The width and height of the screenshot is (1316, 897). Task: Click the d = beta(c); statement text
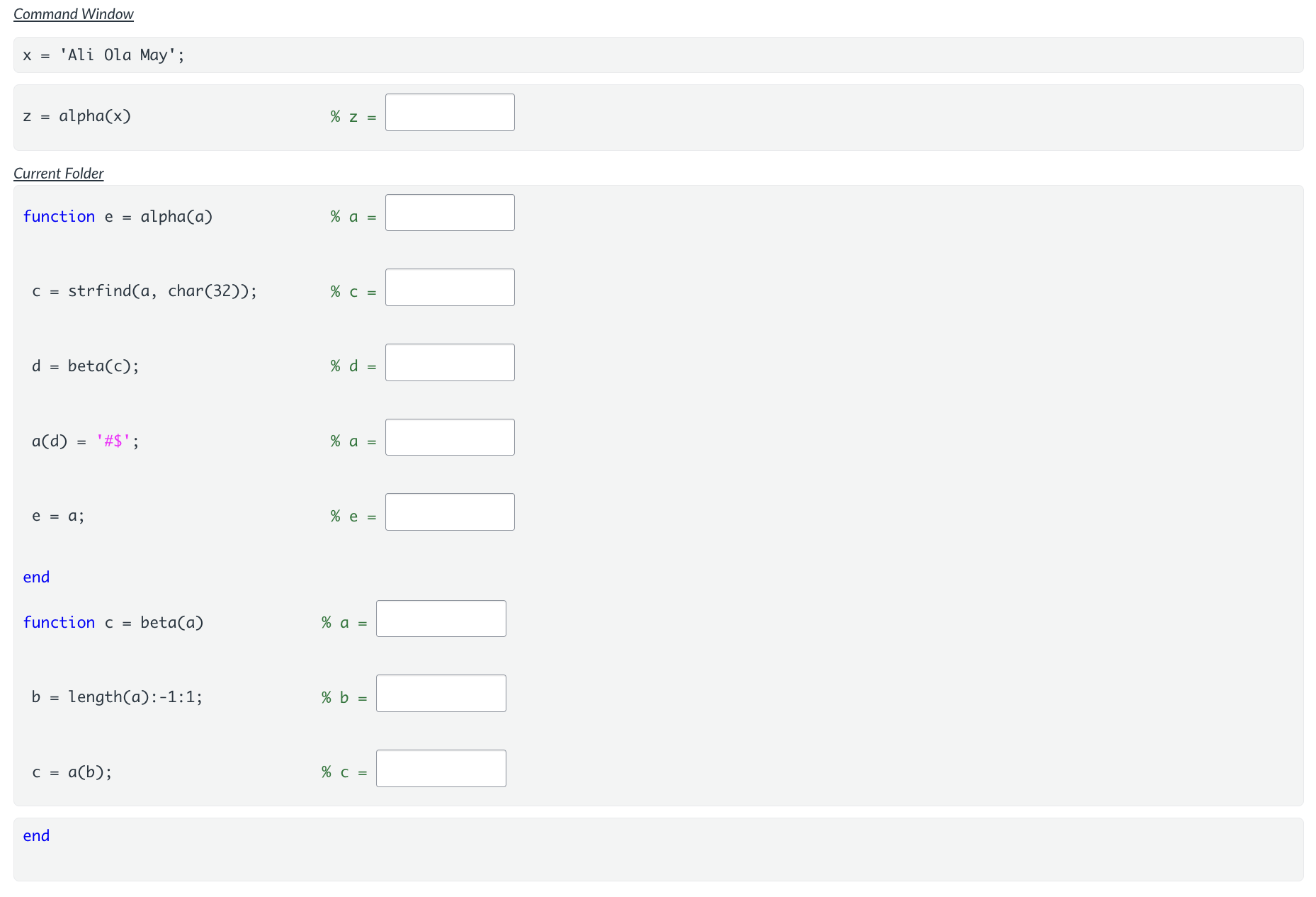[86, 366]
